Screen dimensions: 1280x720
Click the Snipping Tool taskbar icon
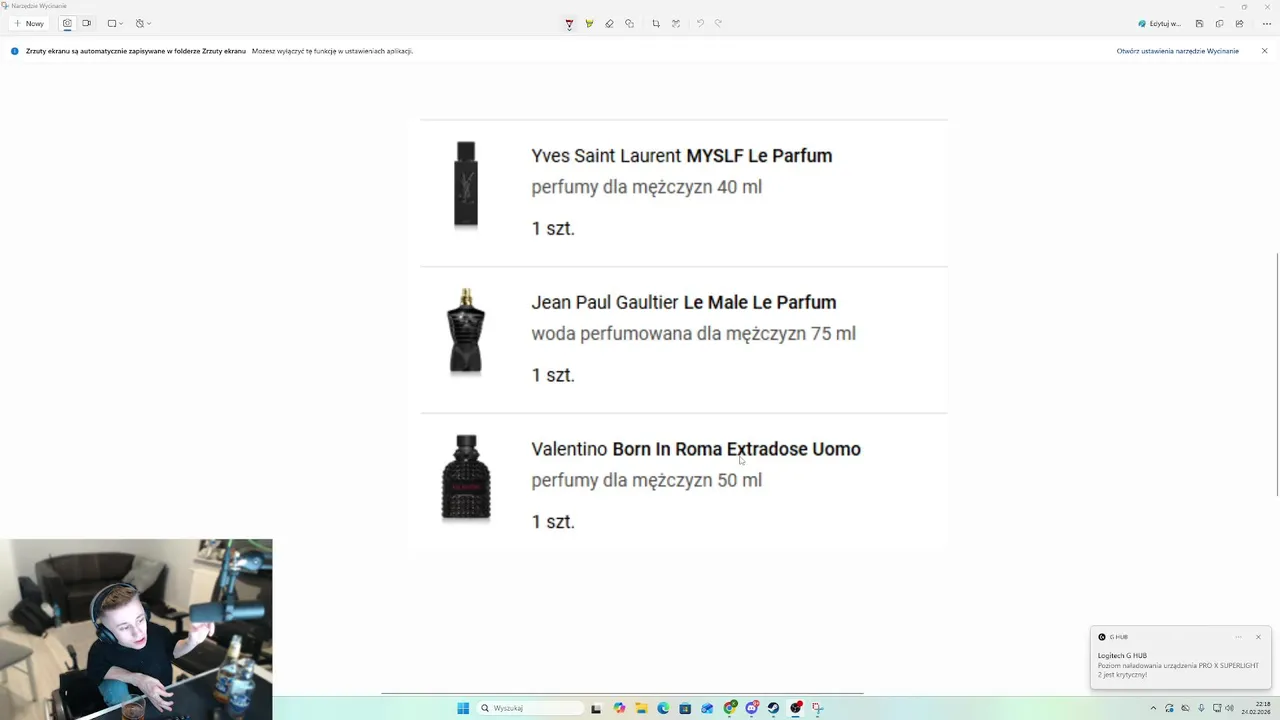[x=817, y=708]
